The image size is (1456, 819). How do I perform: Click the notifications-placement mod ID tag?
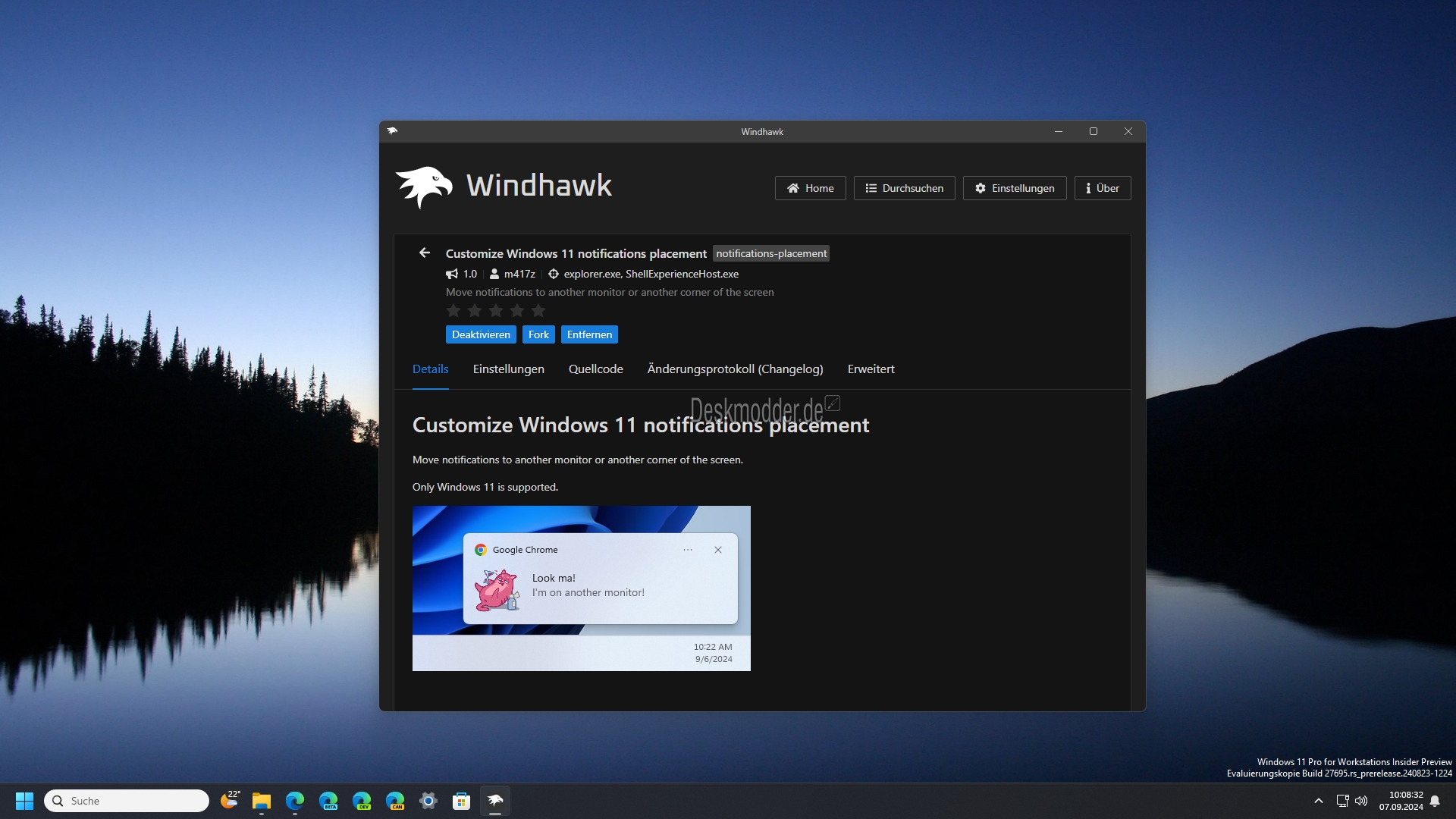pos(771,253)
